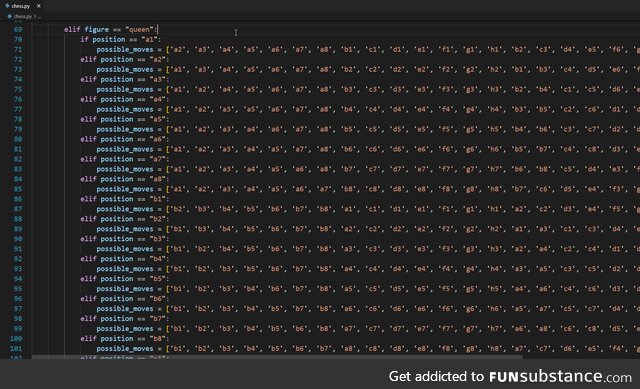Switch to the chess.py editor tab
This screenshot has height=389, width=640.
click(22, 6)
